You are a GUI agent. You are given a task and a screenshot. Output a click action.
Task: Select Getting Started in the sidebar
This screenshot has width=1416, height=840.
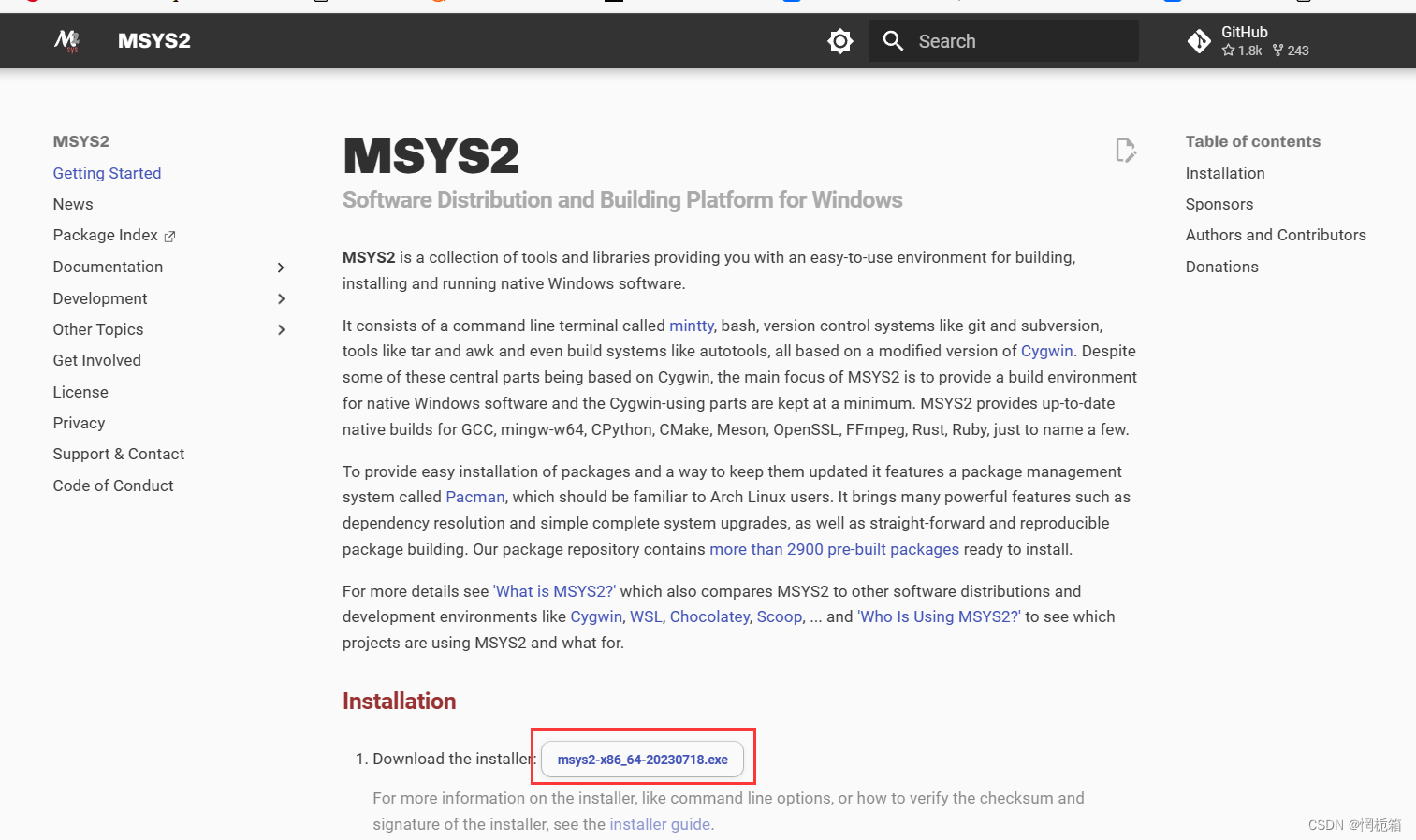click(107, 173)
